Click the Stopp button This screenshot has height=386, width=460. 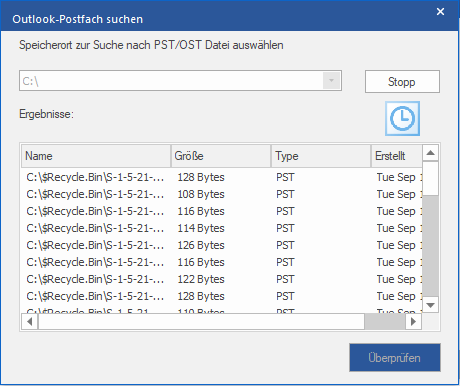point(402,81)
